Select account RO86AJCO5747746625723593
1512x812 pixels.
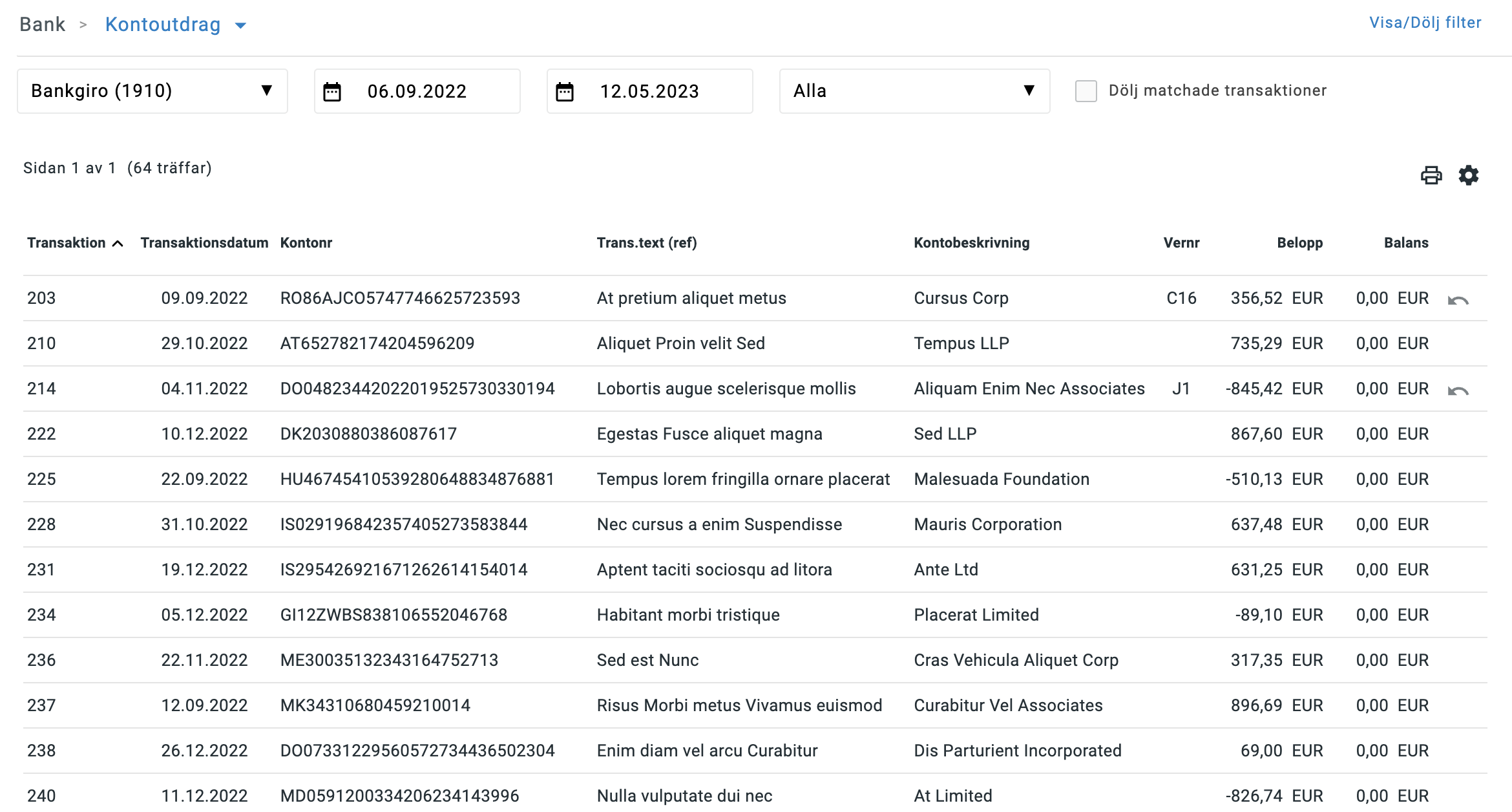coord(400,298)
